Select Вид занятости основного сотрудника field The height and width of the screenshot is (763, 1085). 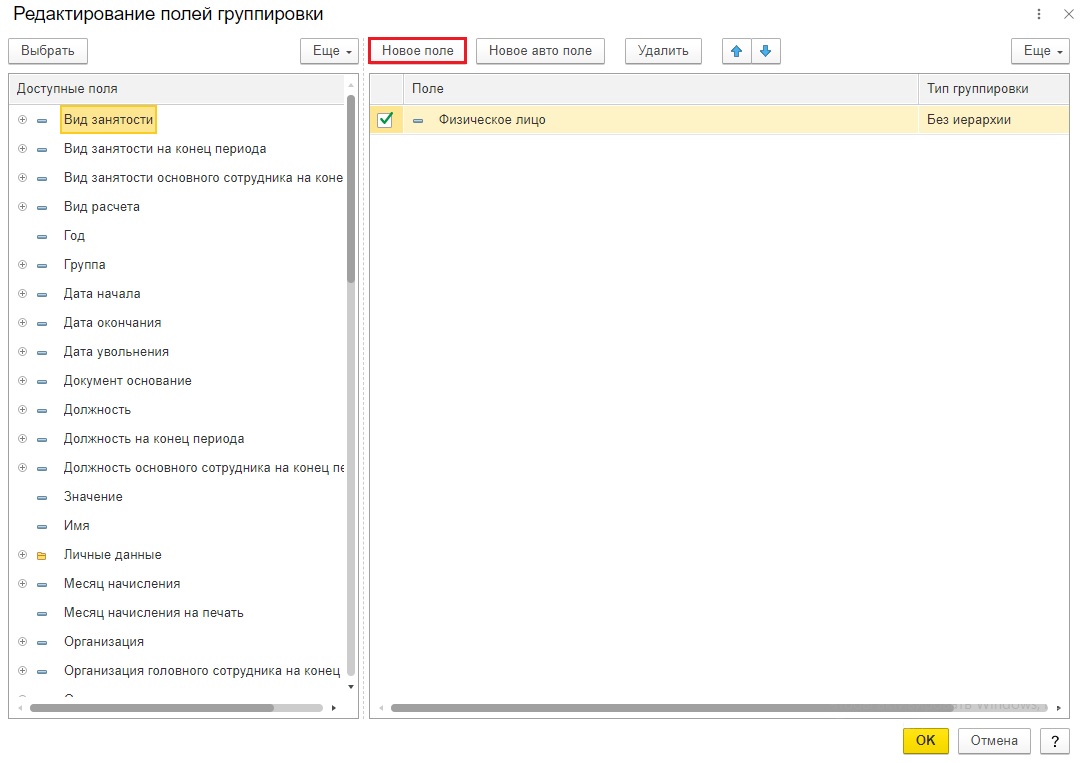point(203,178)
